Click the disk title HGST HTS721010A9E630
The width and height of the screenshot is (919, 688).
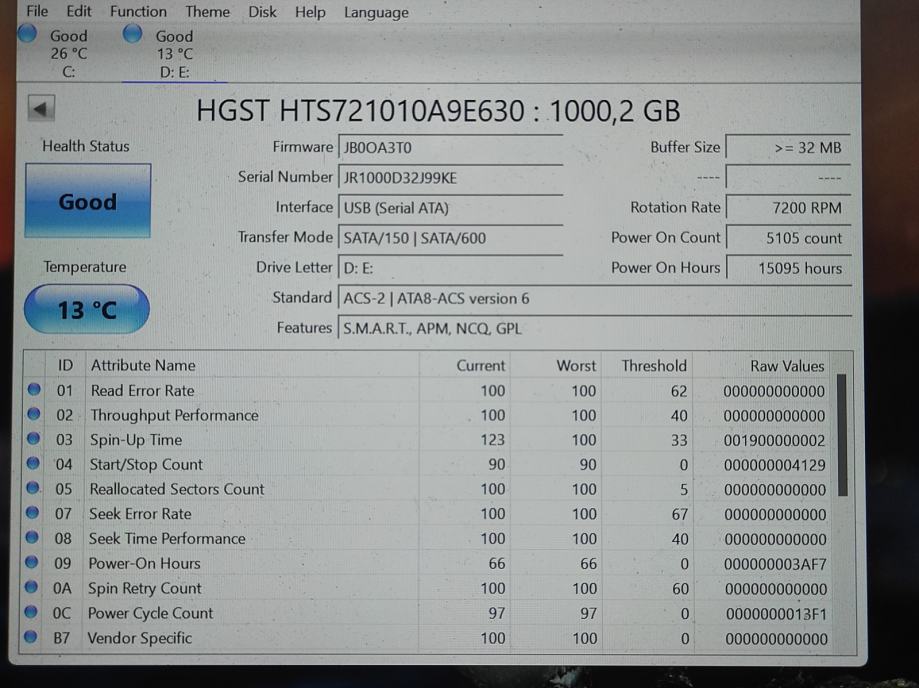pyautogui.click(x=360, y=110)
